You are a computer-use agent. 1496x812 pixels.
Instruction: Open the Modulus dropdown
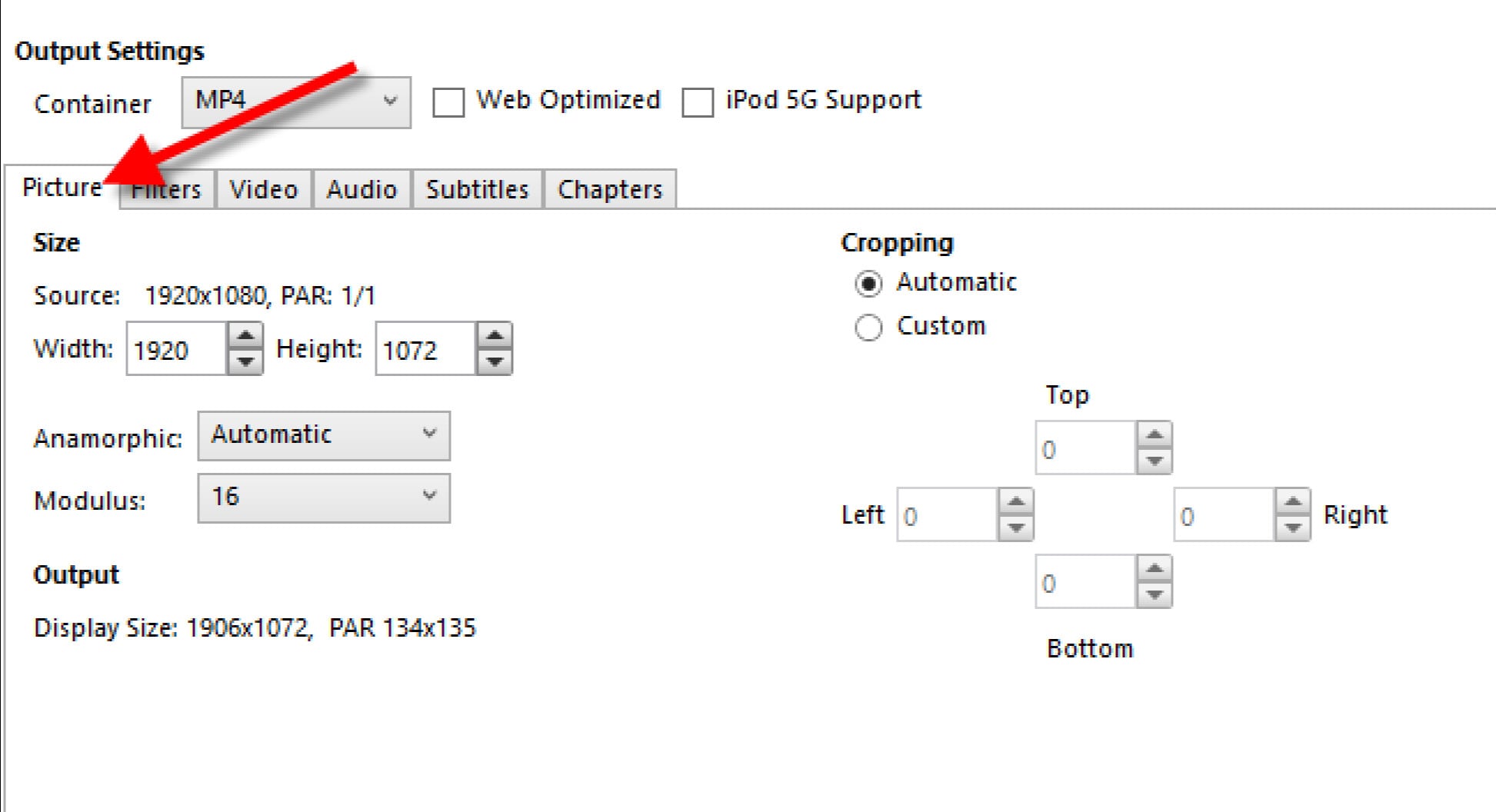coord(324,498)
